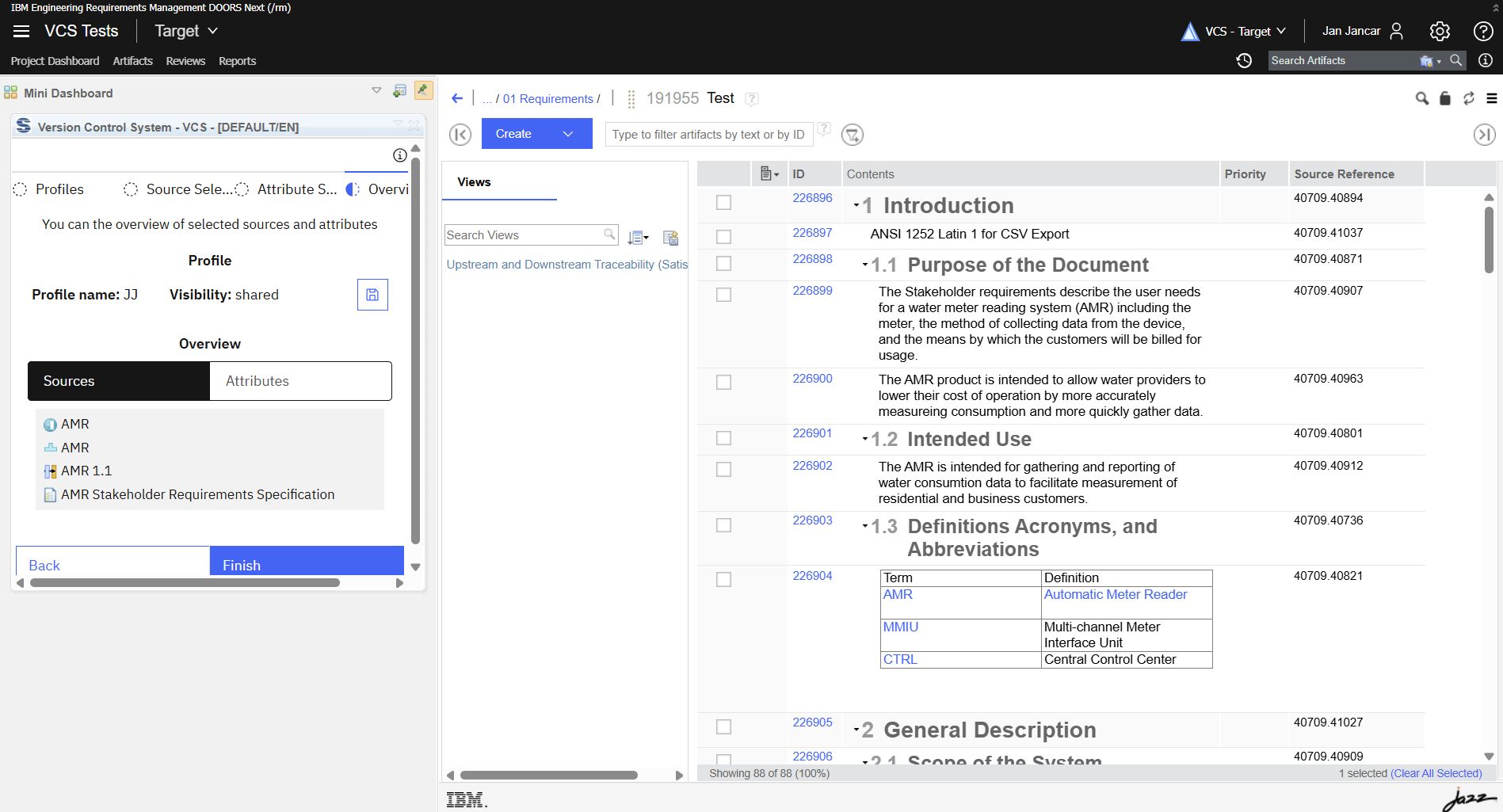Image resolution: width=1503 pixels, height=812 pixels.
Task: Tick the checkbox next to artifact 226904
Action: click(x=723, y=580)
